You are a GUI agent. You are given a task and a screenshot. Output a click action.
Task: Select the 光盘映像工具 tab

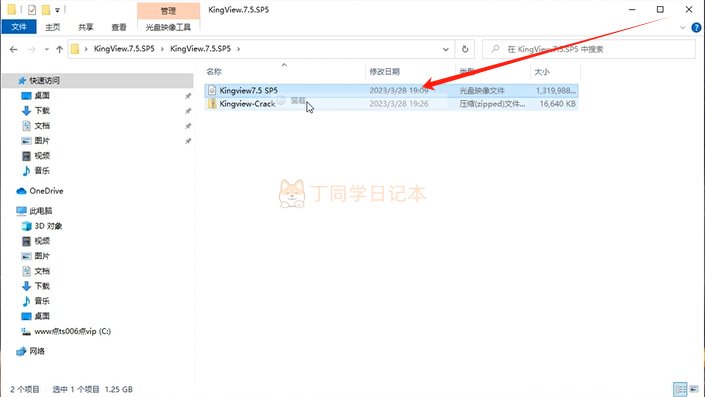(x=168, y=27)
